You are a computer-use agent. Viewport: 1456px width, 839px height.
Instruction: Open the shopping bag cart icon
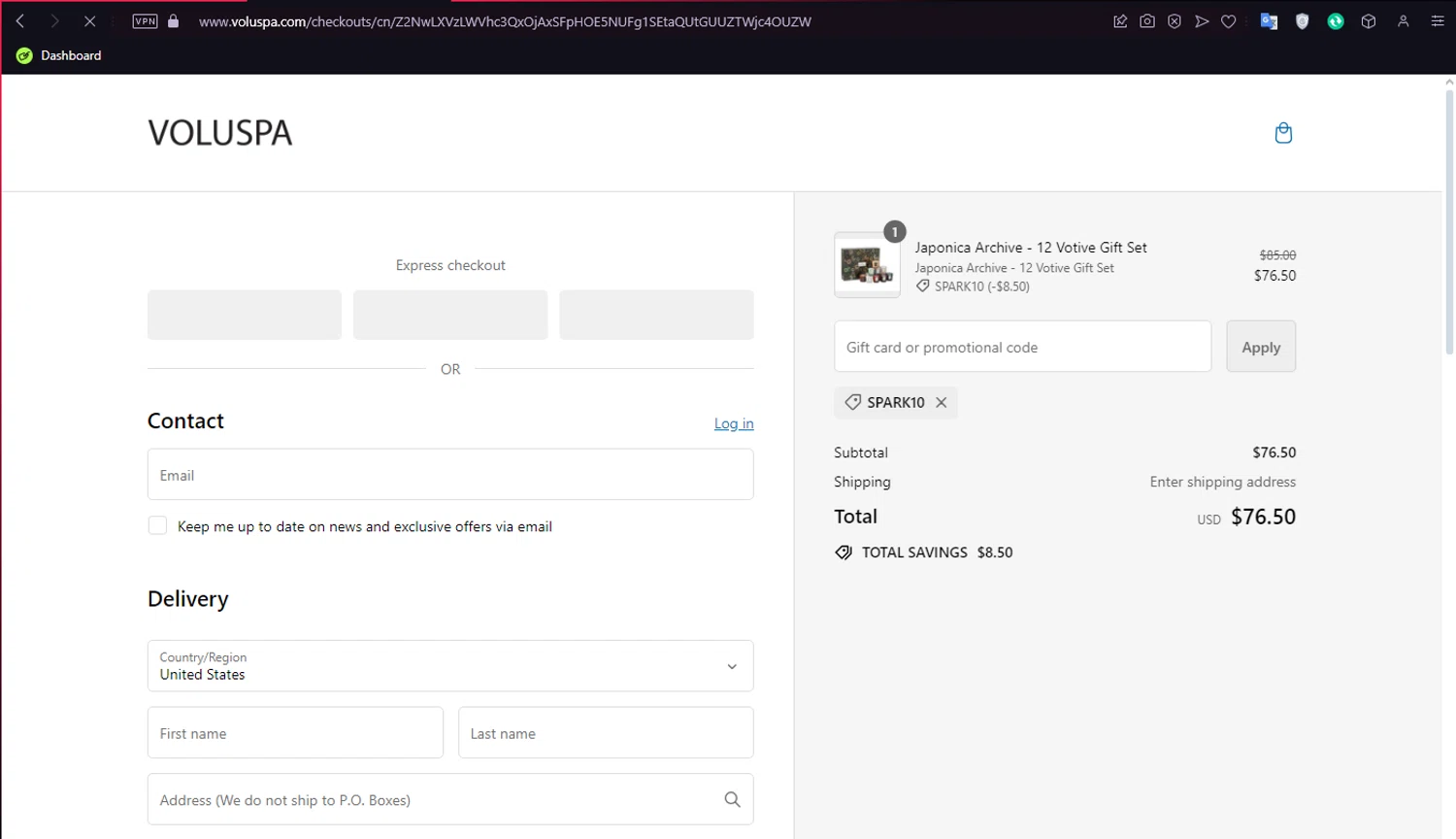[x=1283, y=133]
